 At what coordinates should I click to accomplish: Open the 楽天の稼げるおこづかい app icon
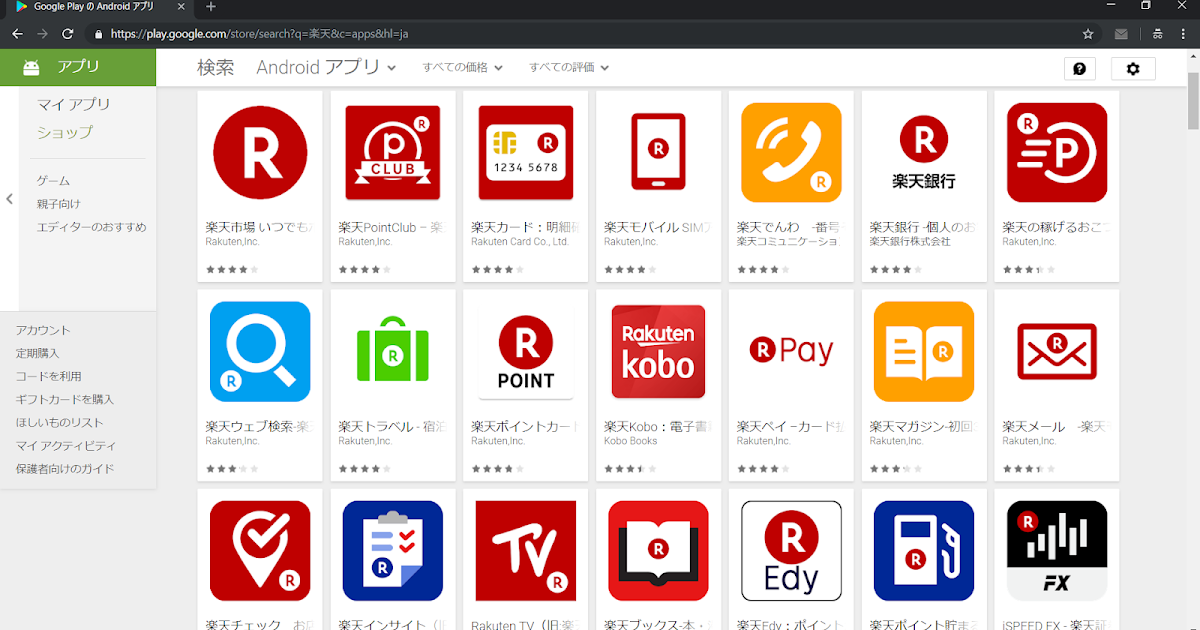tap(1057, 152)
